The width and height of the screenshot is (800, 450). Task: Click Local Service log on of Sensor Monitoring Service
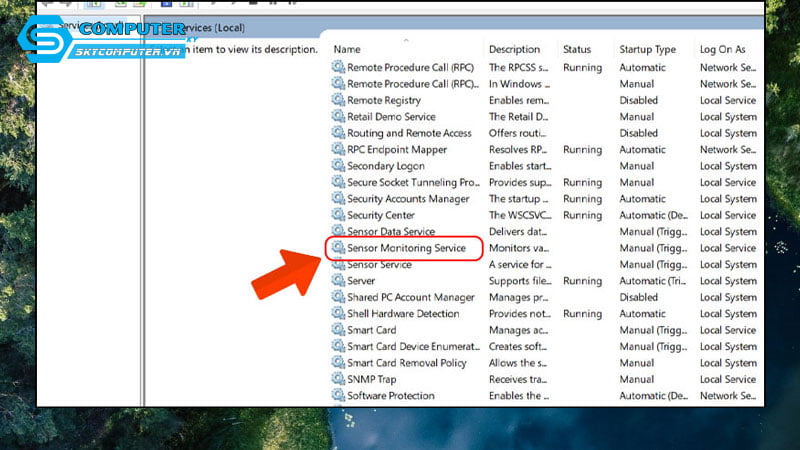point(728,248)
